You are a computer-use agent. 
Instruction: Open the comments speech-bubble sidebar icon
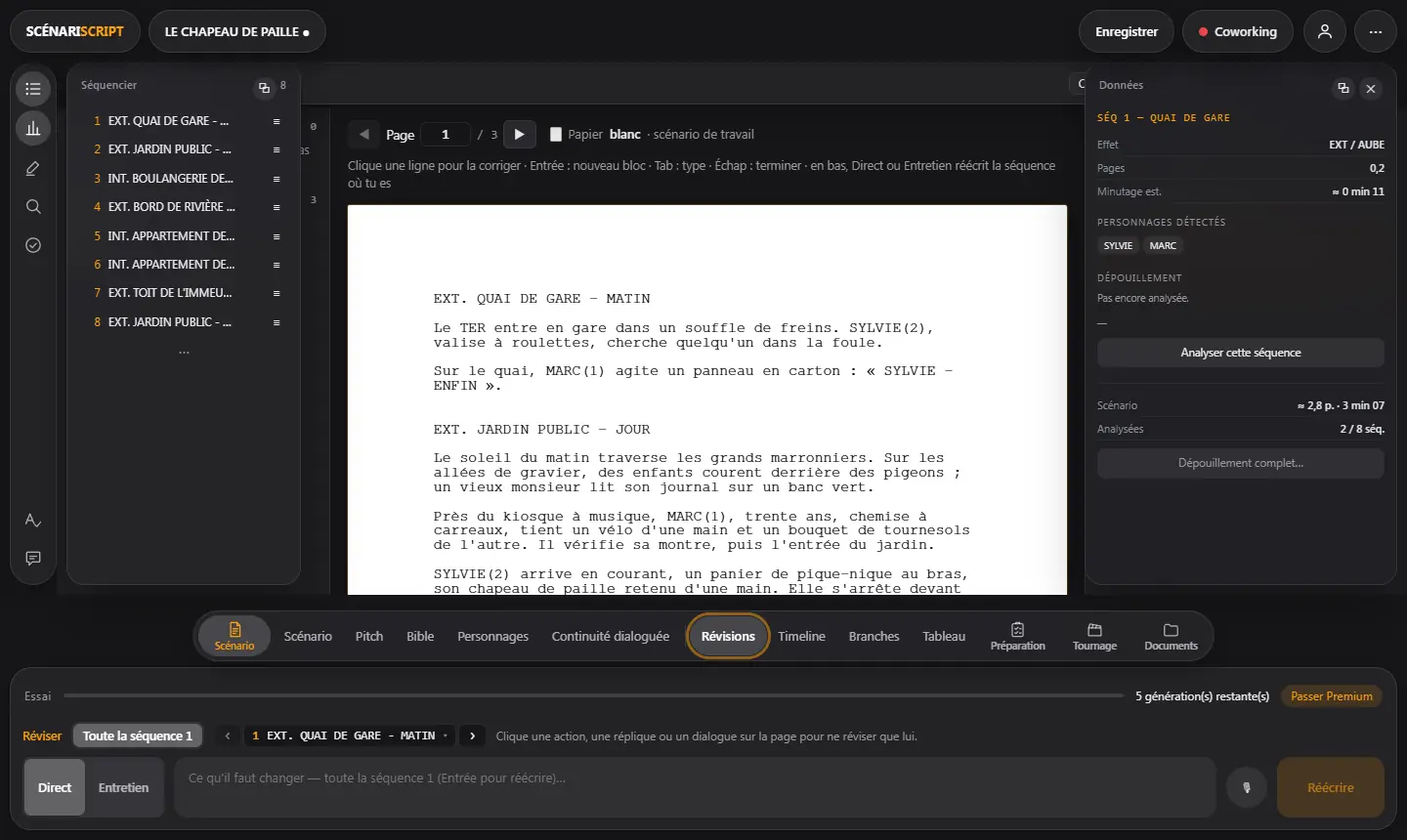(x=33, y=559)
